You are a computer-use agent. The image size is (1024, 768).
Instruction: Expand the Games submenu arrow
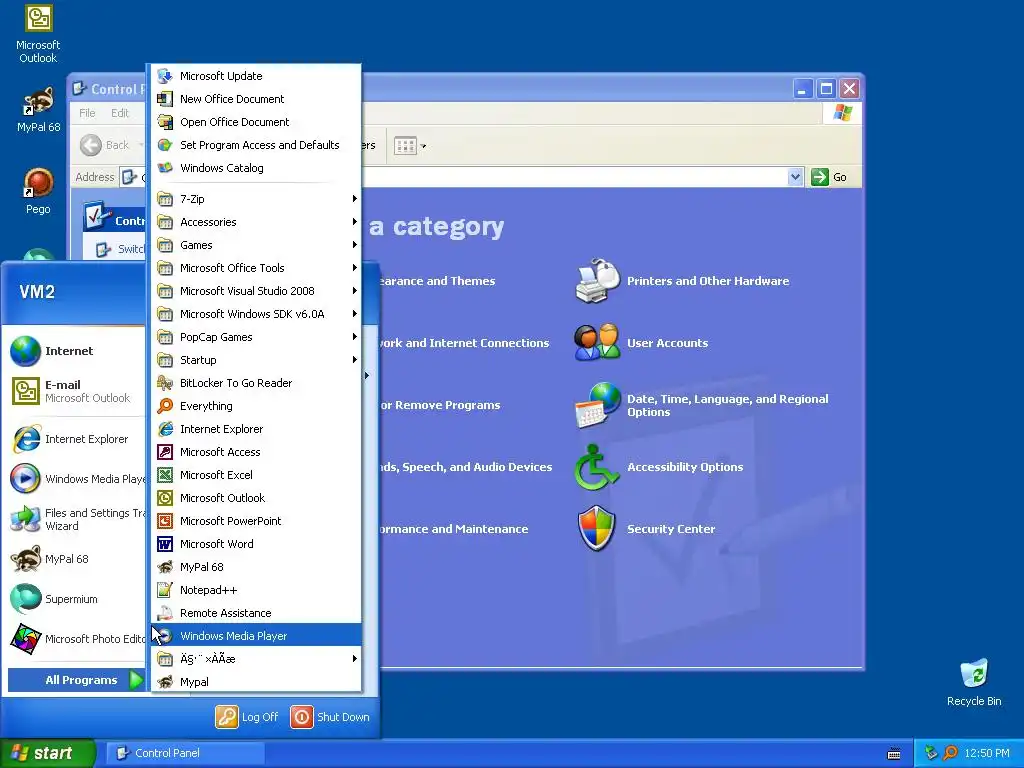pos(355,244)
